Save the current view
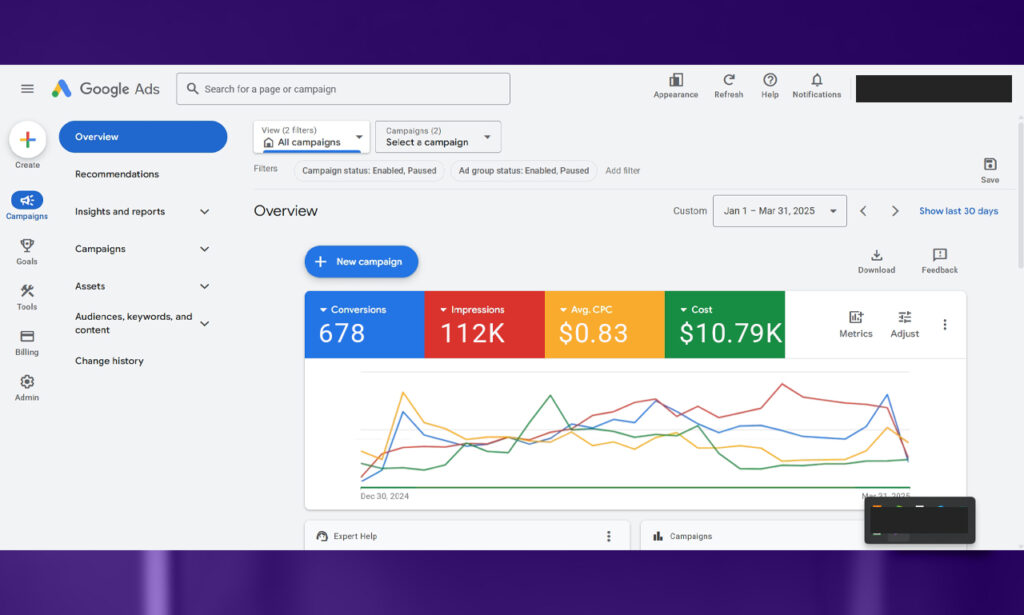 pos(989,170)
